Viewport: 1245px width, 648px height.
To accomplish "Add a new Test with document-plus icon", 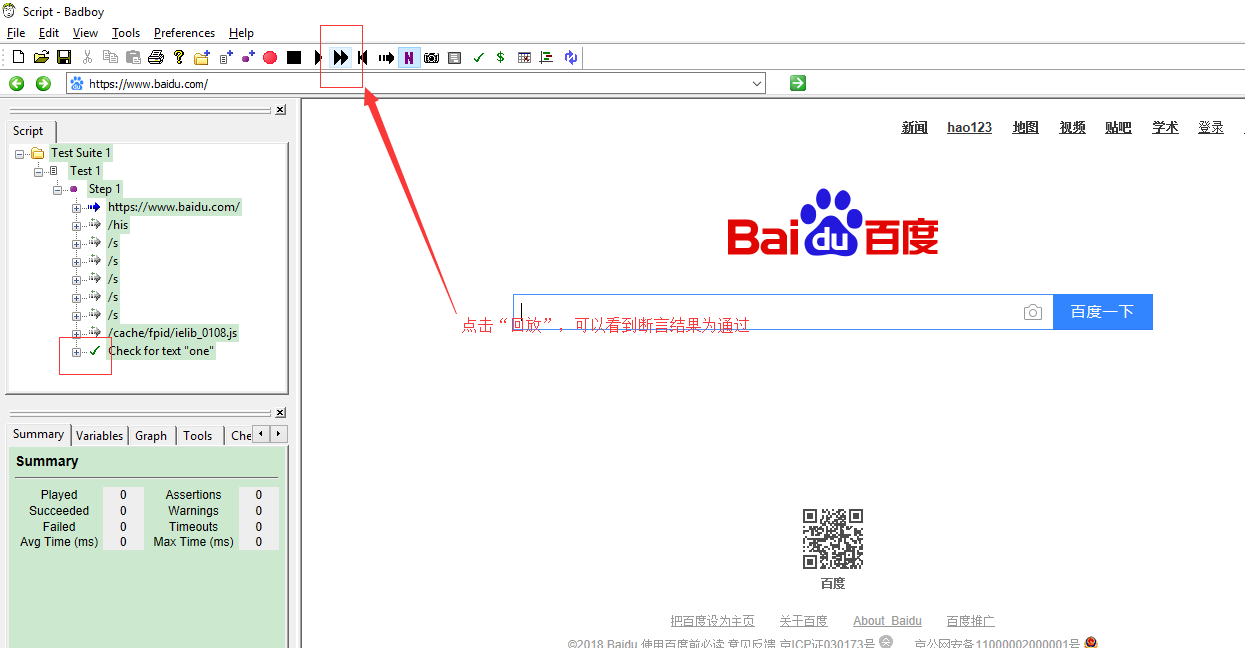I will [226, 57].
